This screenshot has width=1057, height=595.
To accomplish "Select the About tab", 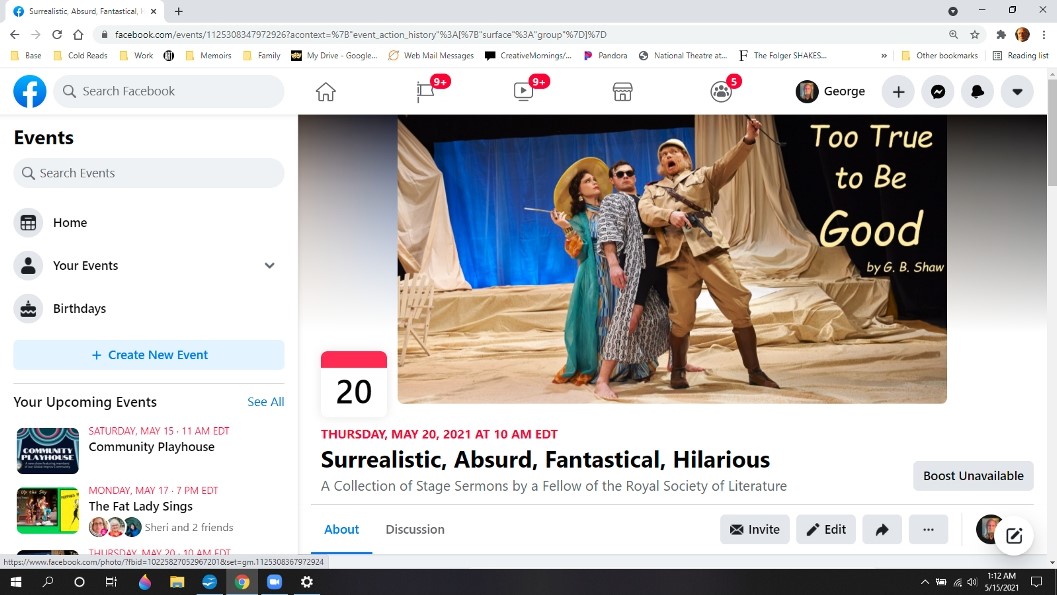I will coord(341,530).
